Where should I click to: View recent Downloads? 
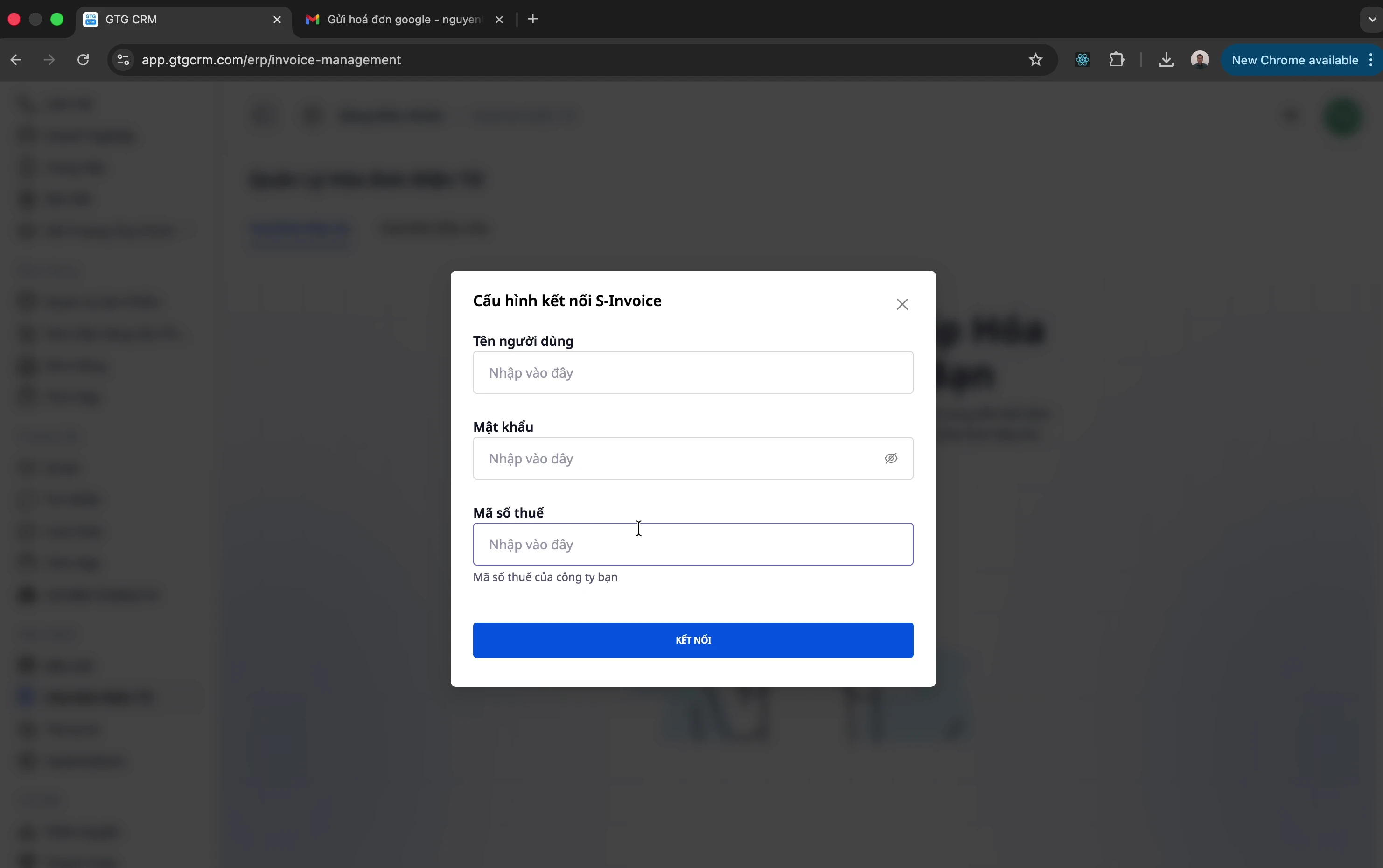point(1166,60)
